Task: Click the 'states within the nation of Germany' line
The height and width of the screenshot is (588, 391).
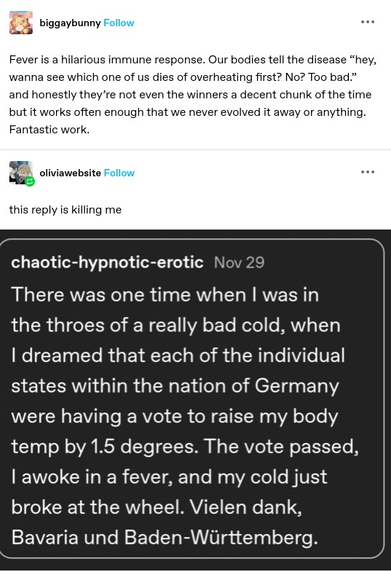Action: coord(175,386)
